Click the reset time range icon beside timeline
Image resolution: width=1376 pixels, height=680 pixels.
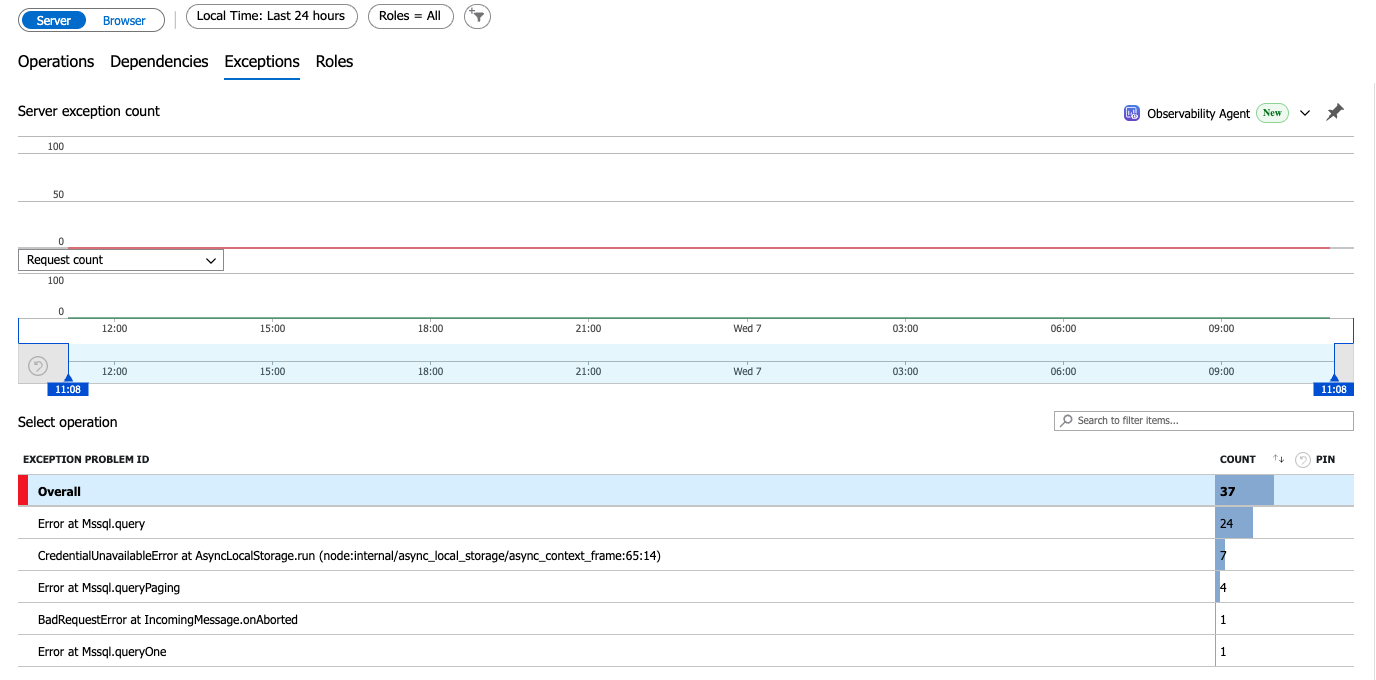[x=38, y=366]
